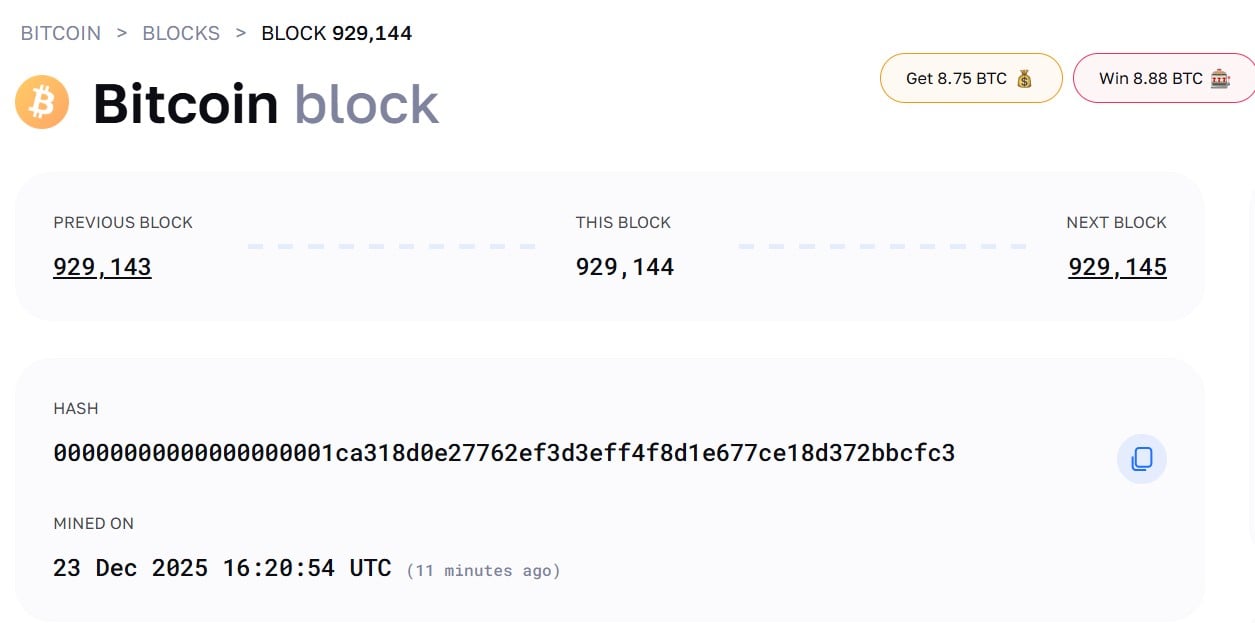Image resolution: width=1255 pixels, height=623 pixels.
Task: Navigate to previous block 929,143
Action: coord(102,266)
